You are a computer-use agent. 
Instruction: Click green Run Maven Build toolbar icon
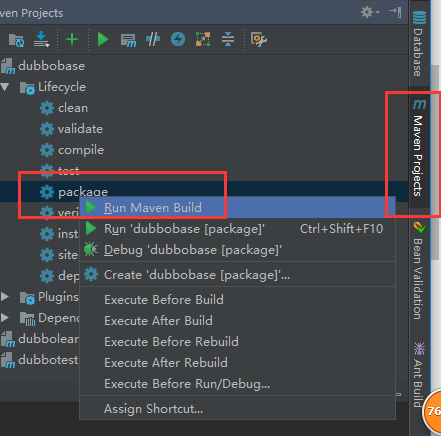[103, 39]
